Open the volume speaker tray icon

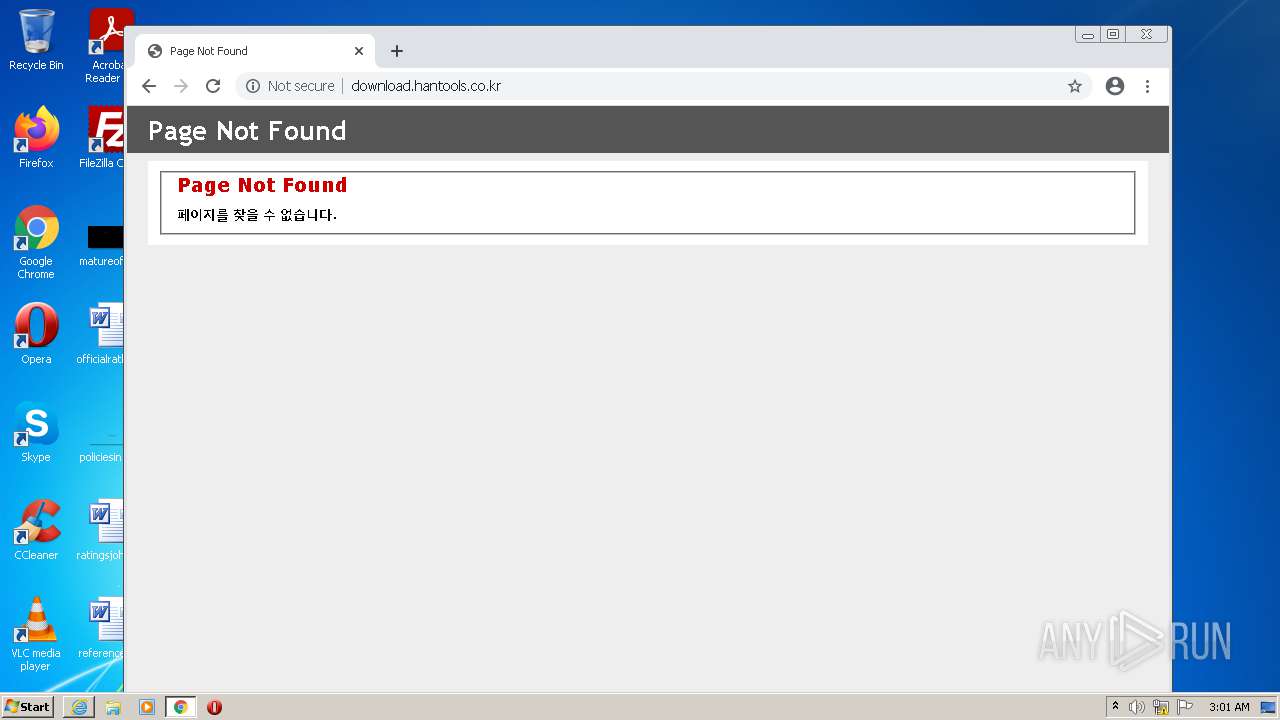pyautogui.click(x=1137, y=707)
